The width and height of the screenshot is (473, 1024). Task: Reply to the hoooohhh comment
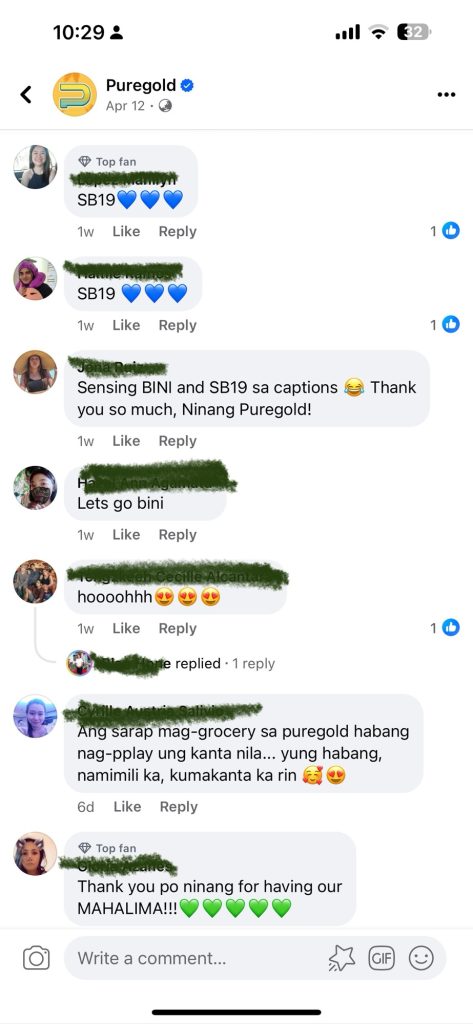[178, 628]
